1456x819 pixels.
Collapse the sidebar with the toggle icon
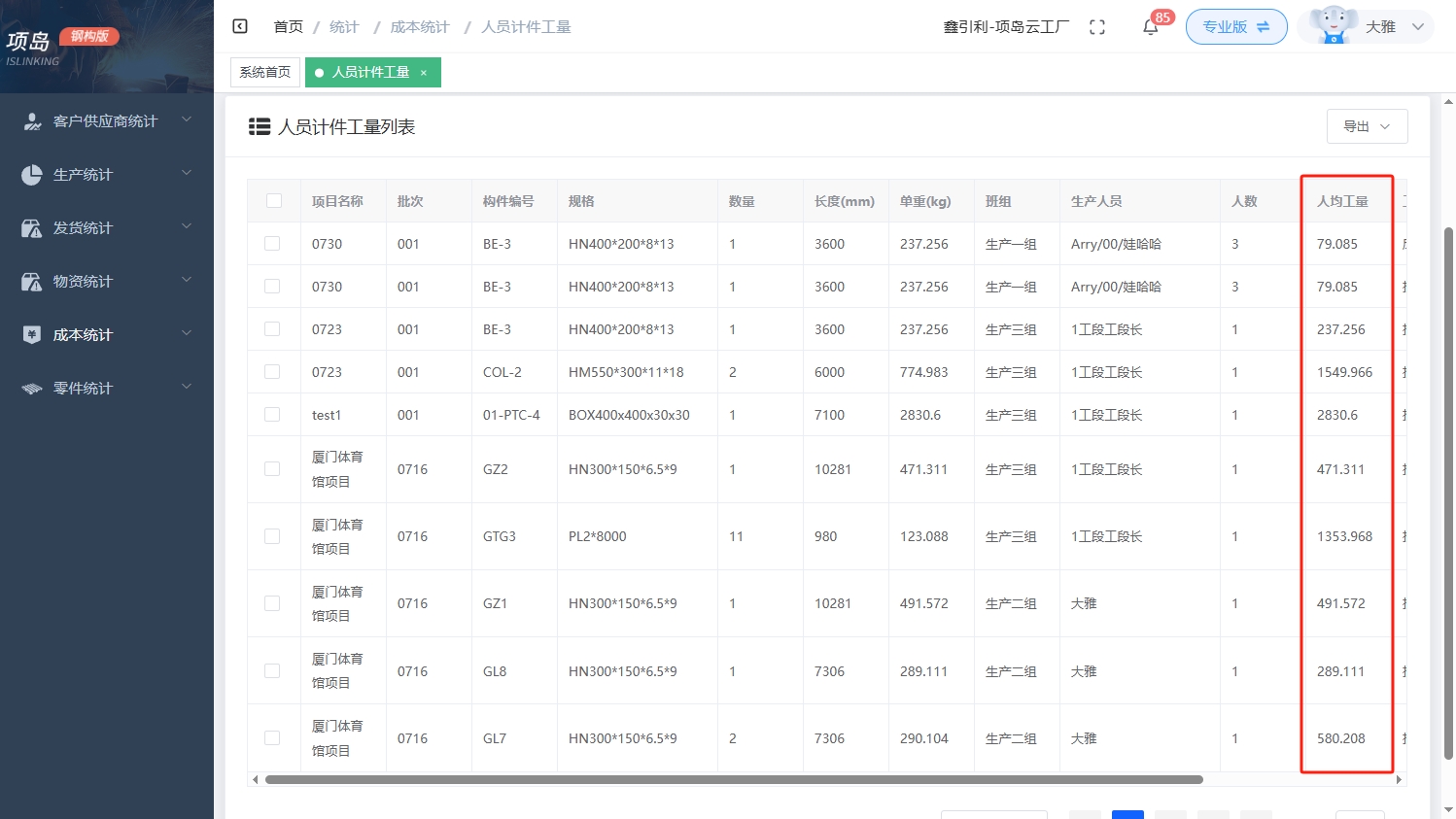point(239,26)
